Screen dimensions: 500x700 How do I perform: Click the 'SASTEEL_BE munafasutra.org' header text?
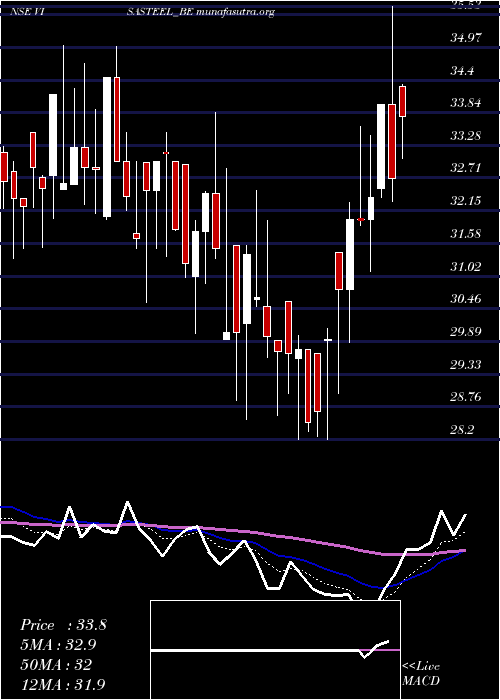coord(200,12)
